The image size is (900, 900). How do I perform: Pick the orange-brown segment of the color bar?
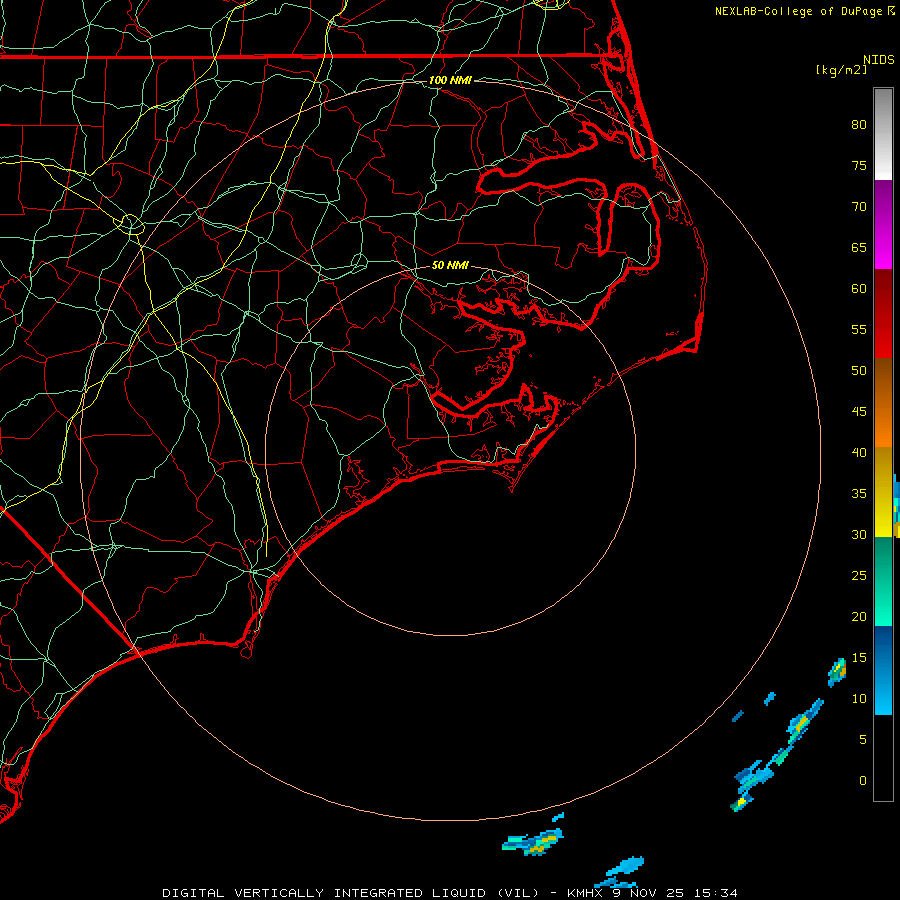coord(883,402)
